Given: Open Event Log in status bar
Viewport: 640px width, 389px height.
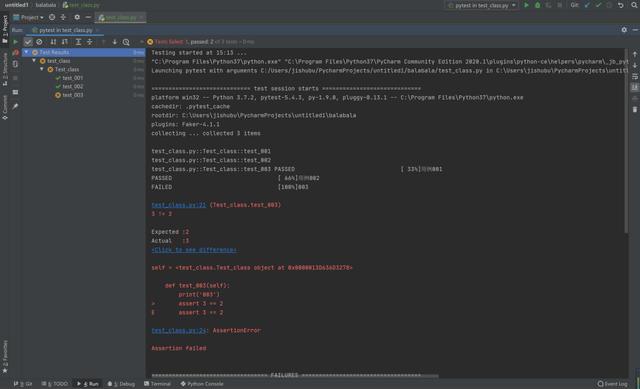Looking at the screenshot, I should click(612, 384).
